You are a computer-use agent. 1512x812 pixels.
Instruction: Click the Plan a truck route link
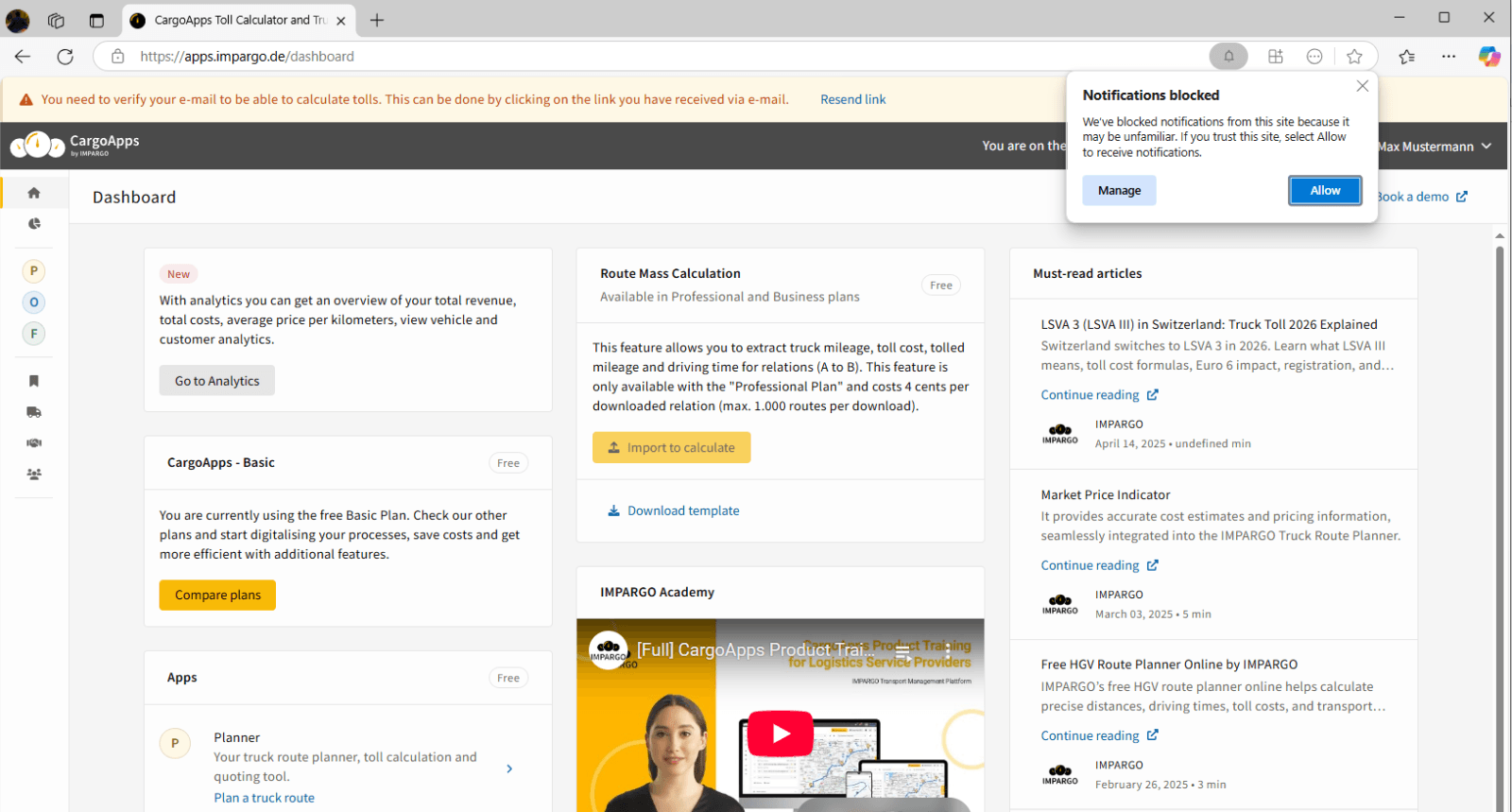tap(264, 798)
